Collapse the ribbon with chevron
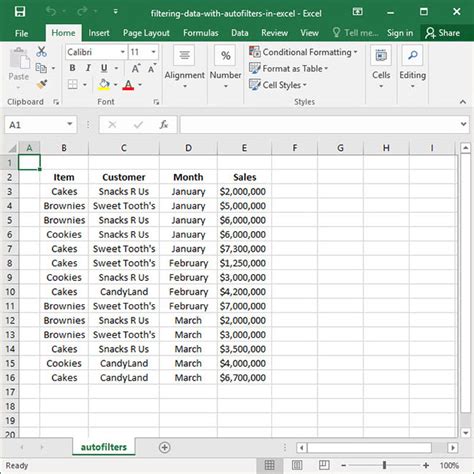Image resolution: width=474 pixels, height=474 pixels. [x=463, y=102]
